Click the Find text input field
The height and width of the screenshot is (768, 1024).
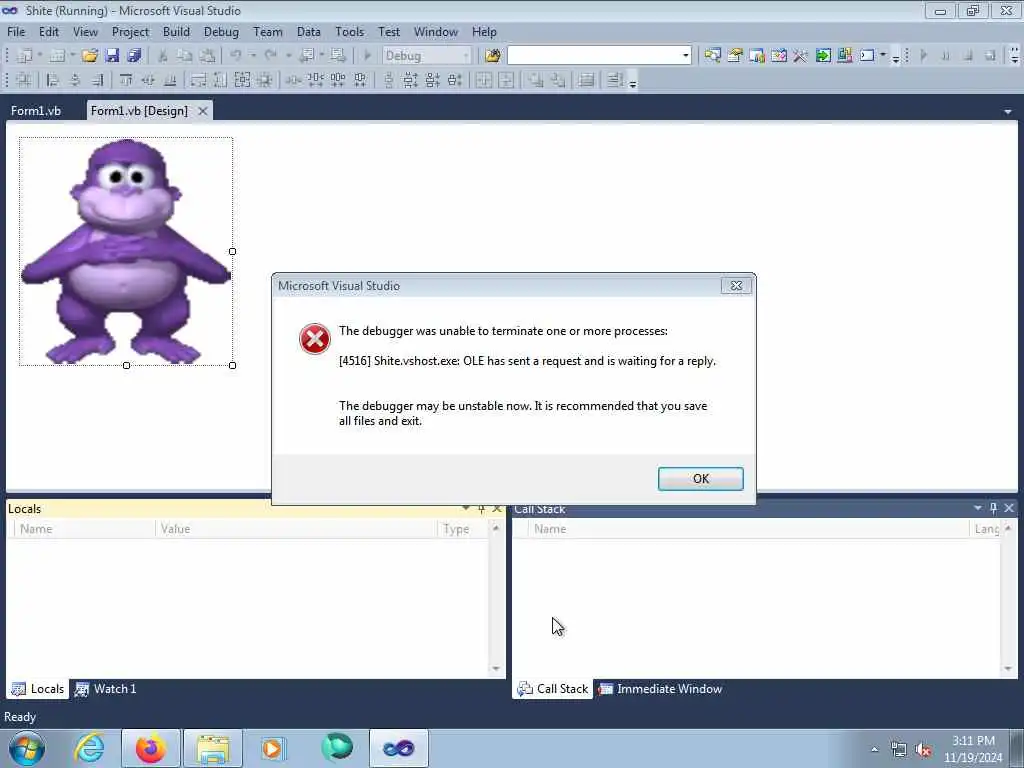tap(594, 56)
